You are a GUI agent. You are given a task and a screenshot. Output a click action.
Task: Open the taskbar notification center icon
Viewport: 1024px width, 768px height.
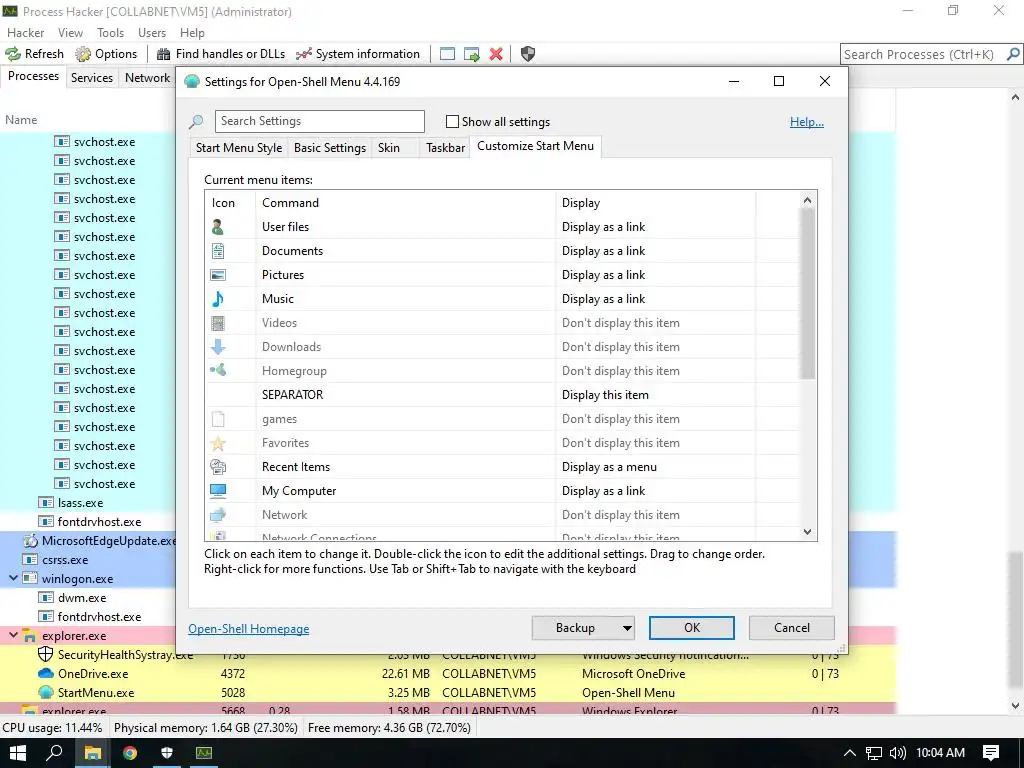(x=991, y=753)
